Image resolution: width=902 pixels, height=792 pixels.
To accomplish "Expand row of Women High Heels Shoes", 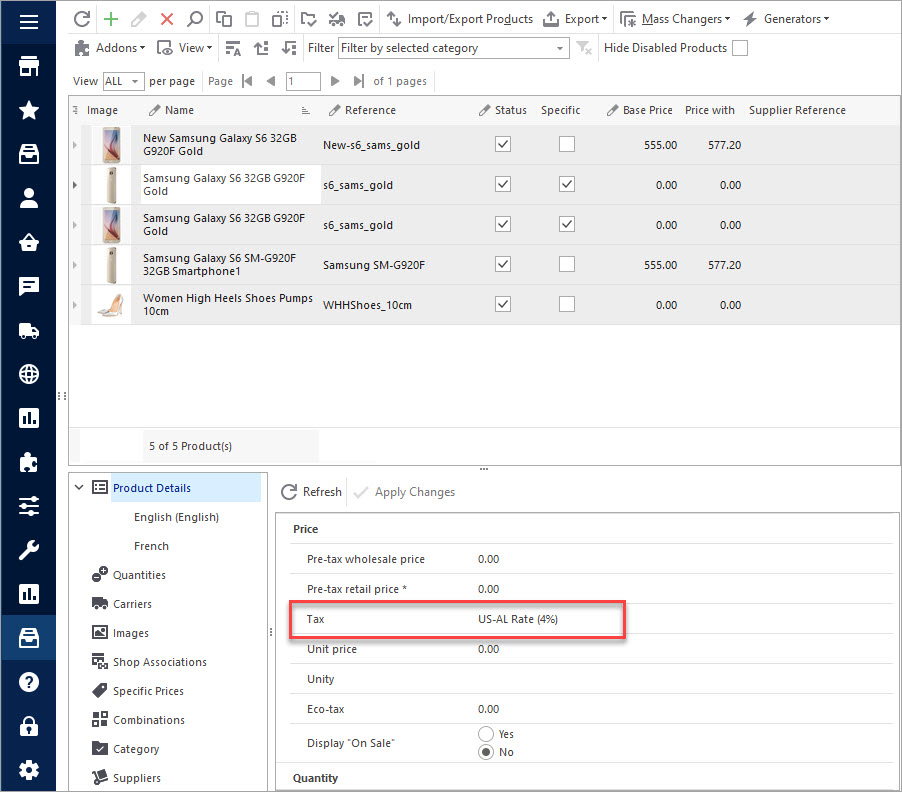I will click(x=75, y=305).
